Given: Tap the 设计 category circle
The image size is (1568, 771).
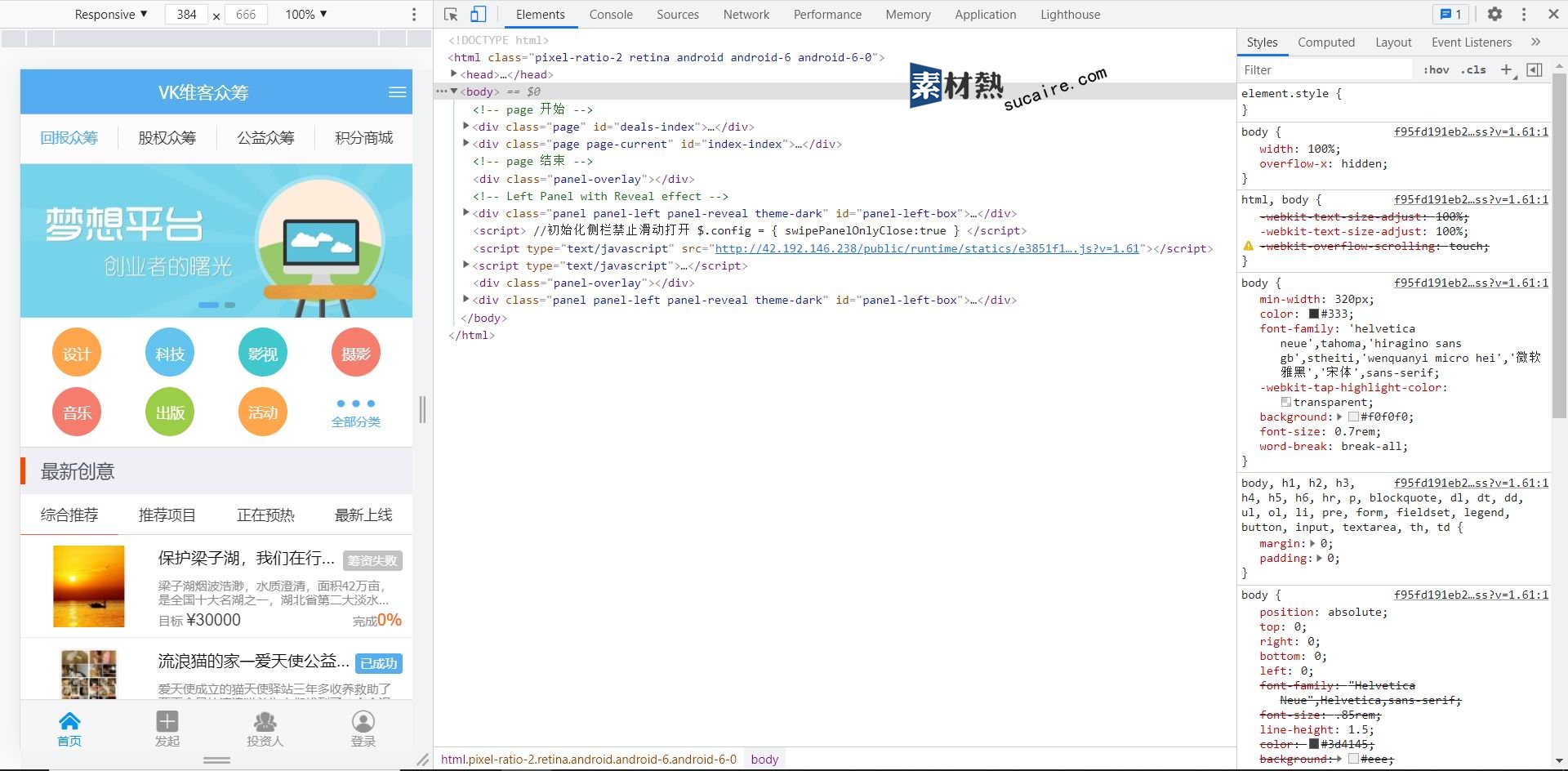Looking at the screenshot, I should coord(77,353).
